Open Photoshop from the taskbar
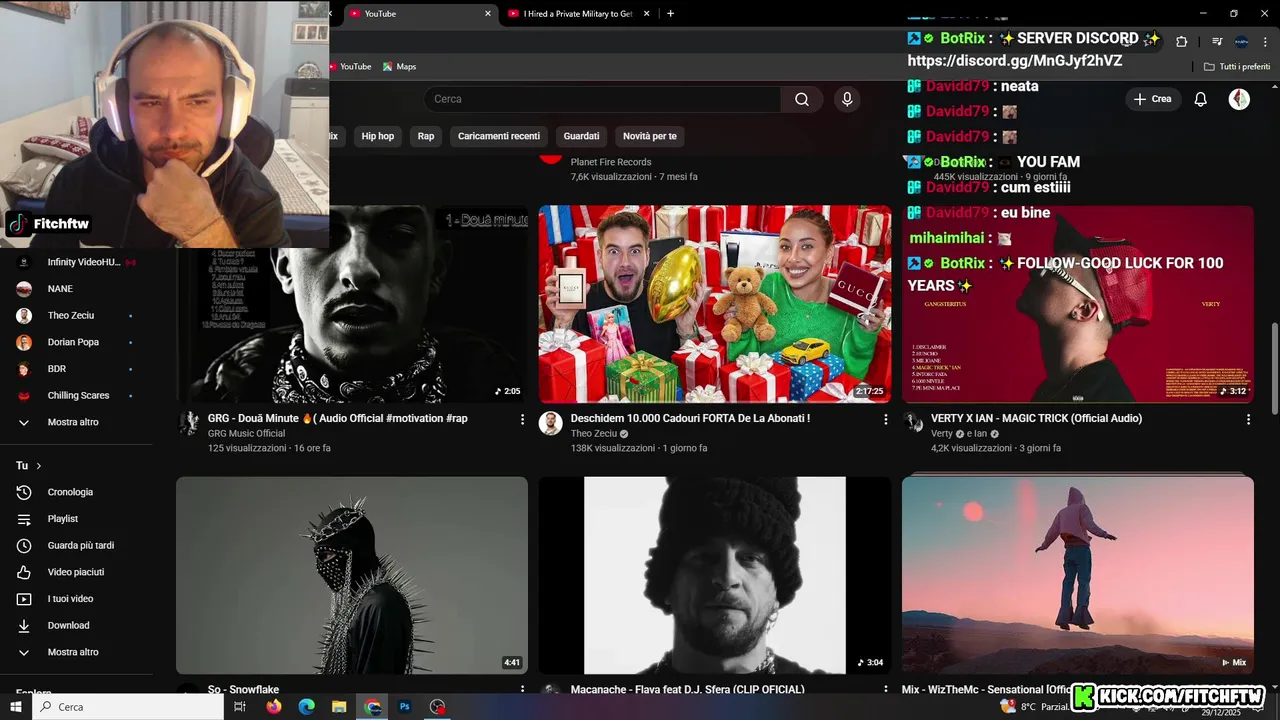Viewport: 1280px width, 720px height. [405, 707]
